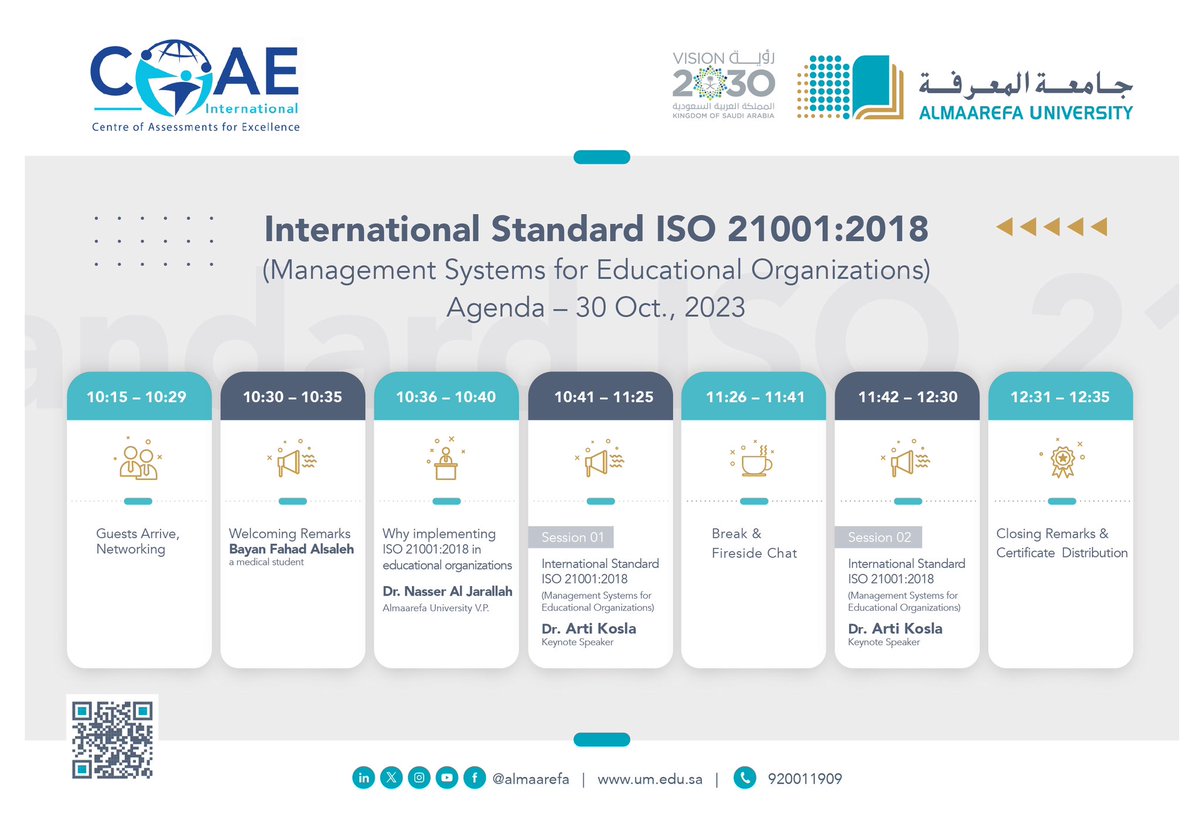Toggle the Session 01 label

click(x=572, y=537)
